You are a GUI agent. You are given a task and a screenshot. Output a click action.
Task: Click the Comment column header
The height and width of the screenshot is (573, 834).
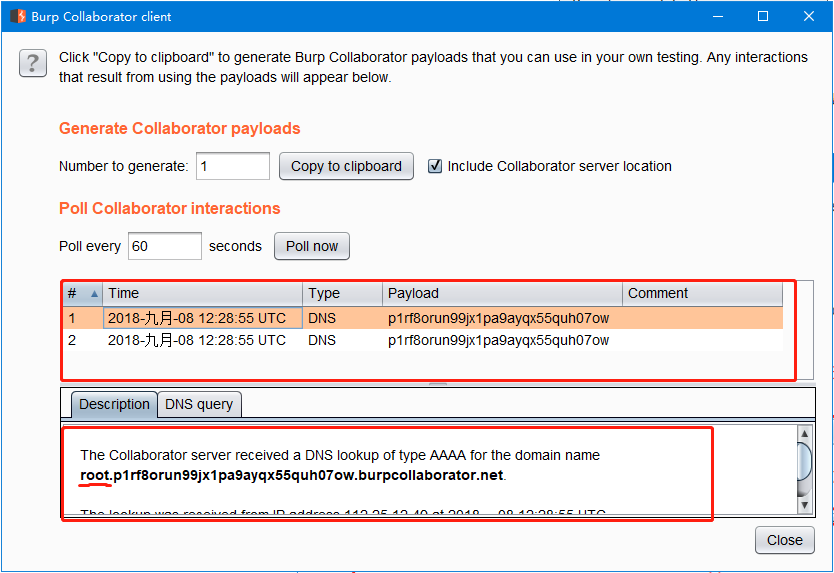click(700, 293)
